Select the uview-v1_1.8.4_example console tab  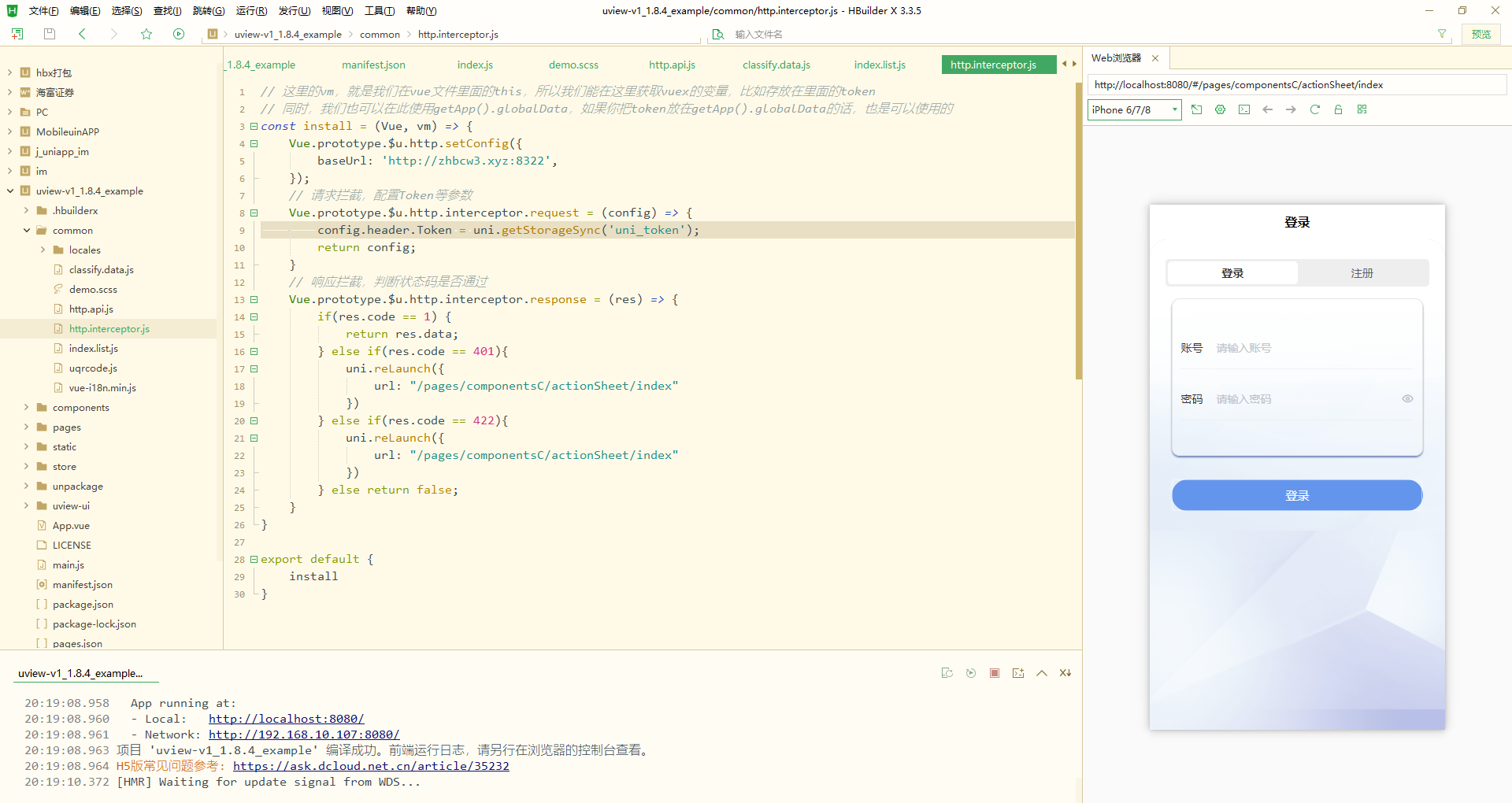tap(80, 673)
